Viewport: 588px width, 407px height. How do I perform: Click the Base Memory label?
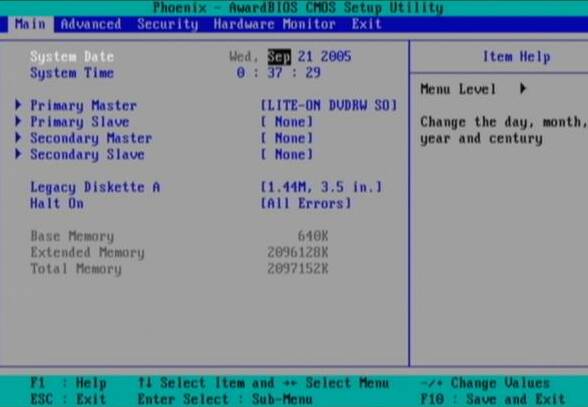coord(72,236)
